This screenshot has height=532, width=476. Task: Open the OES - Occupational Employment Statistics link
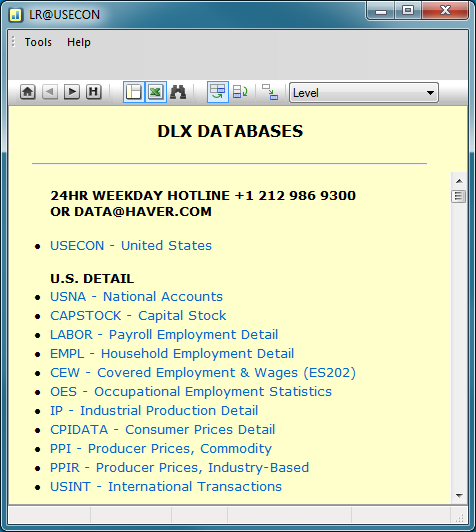[191, 392]
